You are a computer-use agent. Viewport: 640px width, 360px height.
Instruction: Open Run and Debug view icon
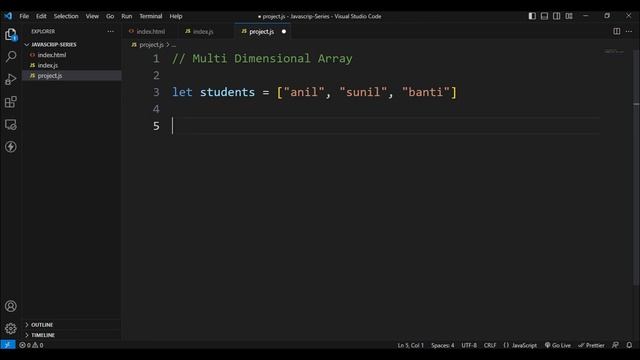pos(11,79)
